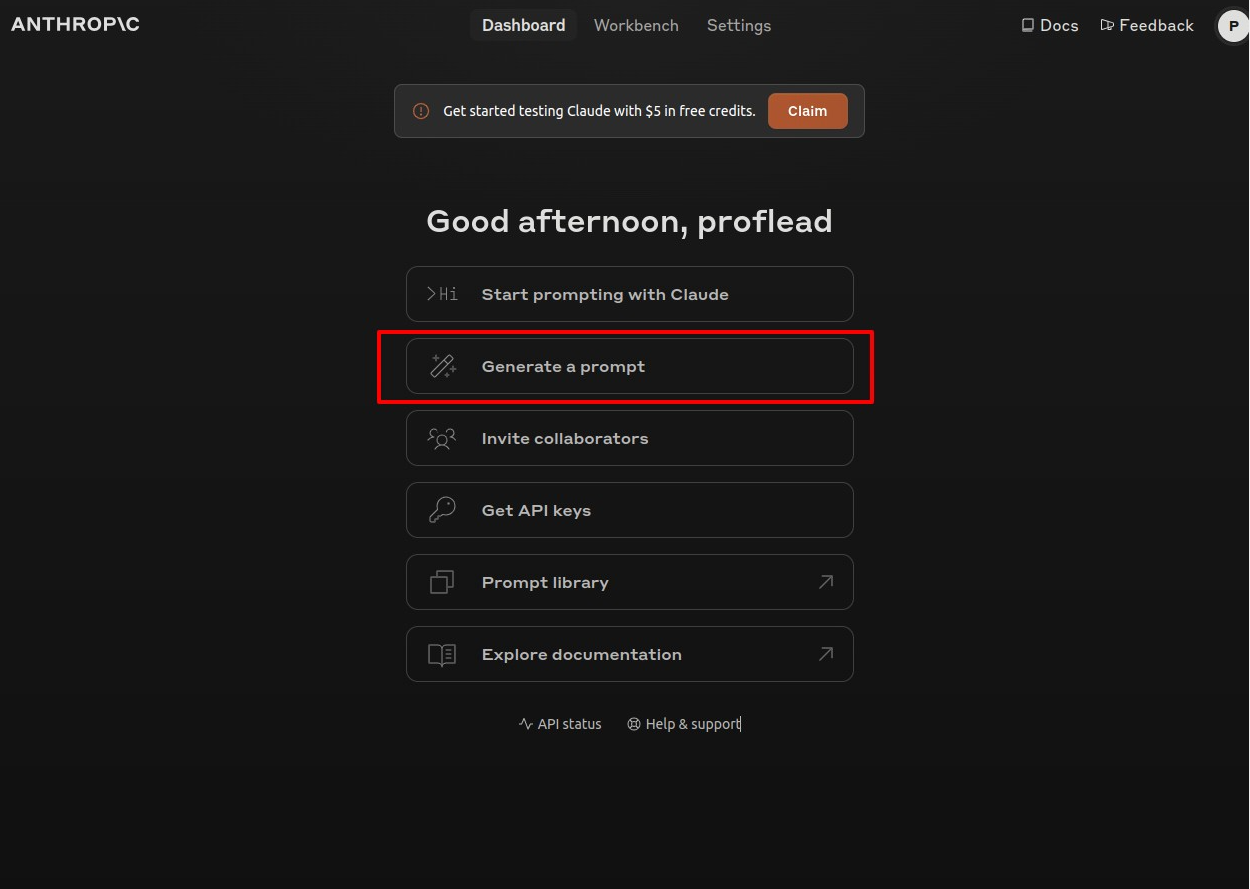1250x889 pixels.
Task: Click the >Hi prompt icon
Action: point(442,294)
